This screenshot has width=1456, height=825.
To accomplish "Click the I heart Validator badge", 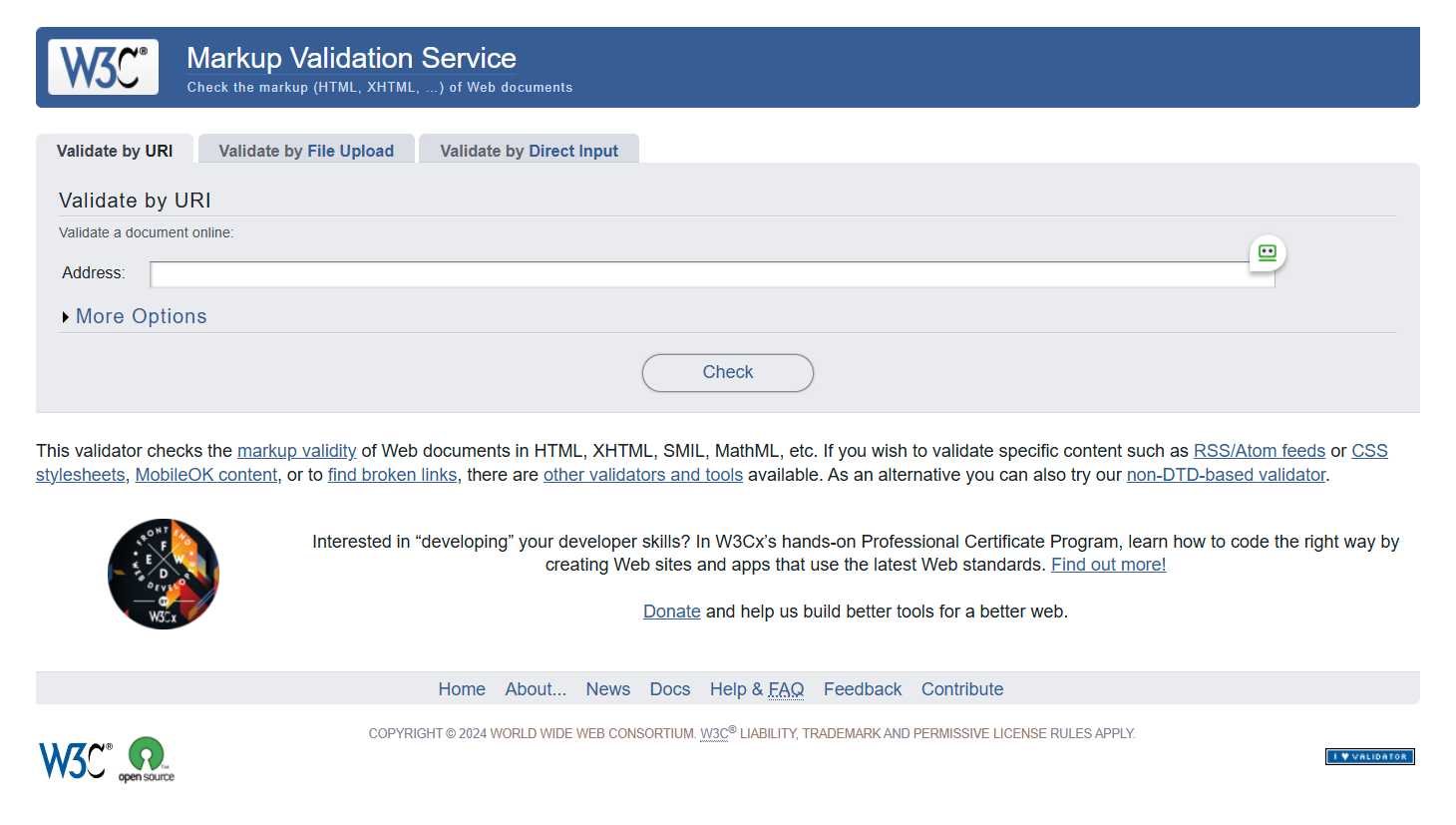I will (x=1369, y=756).
